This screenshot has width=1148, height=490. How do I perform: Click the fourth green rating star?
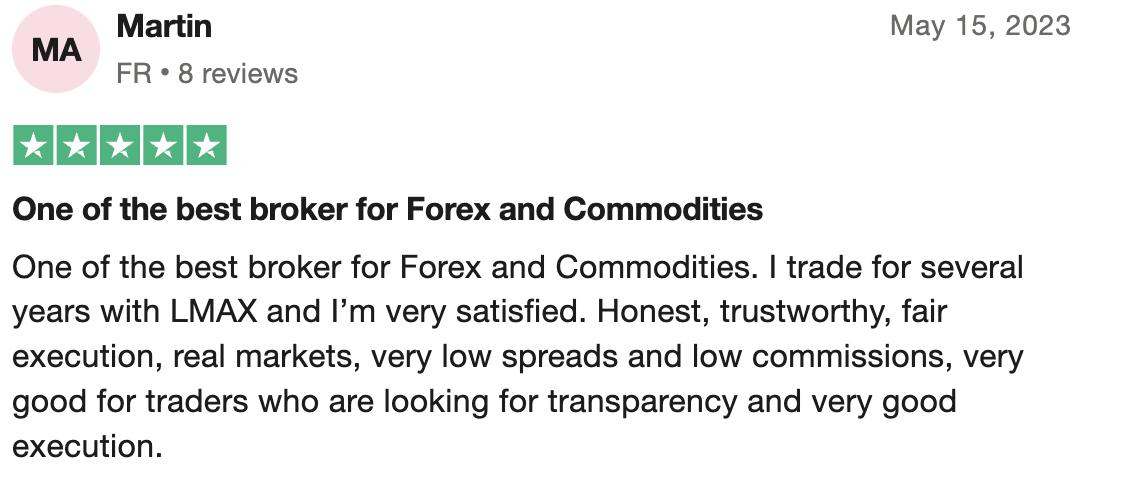tap(163, 145)
